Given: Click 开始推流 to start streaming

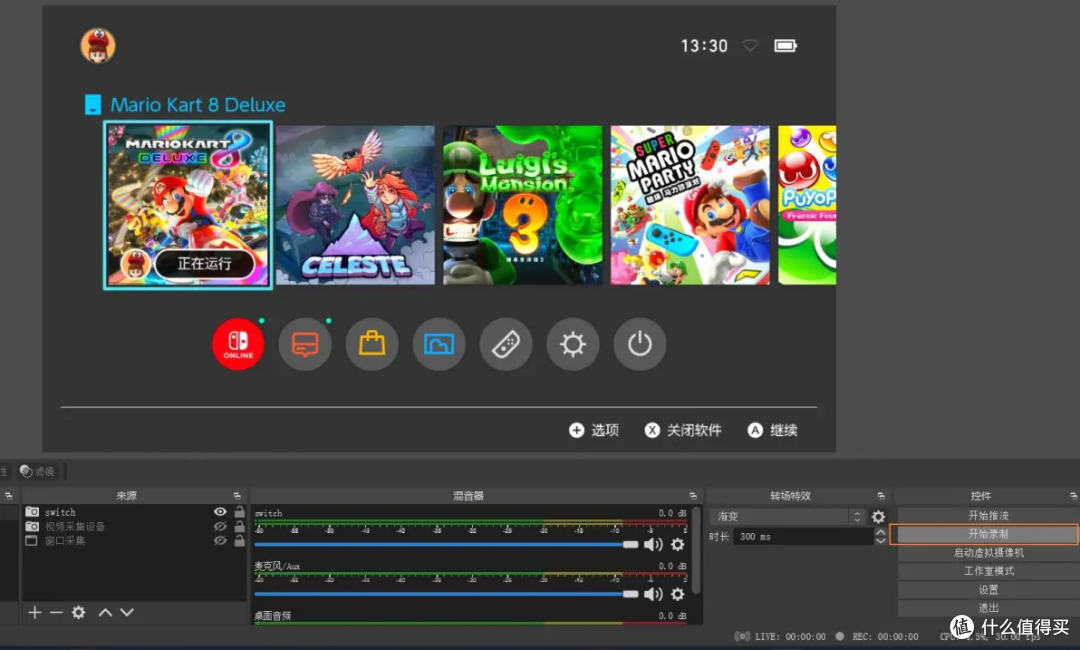Looking at the screenshot, I should [x=988, y=515].
